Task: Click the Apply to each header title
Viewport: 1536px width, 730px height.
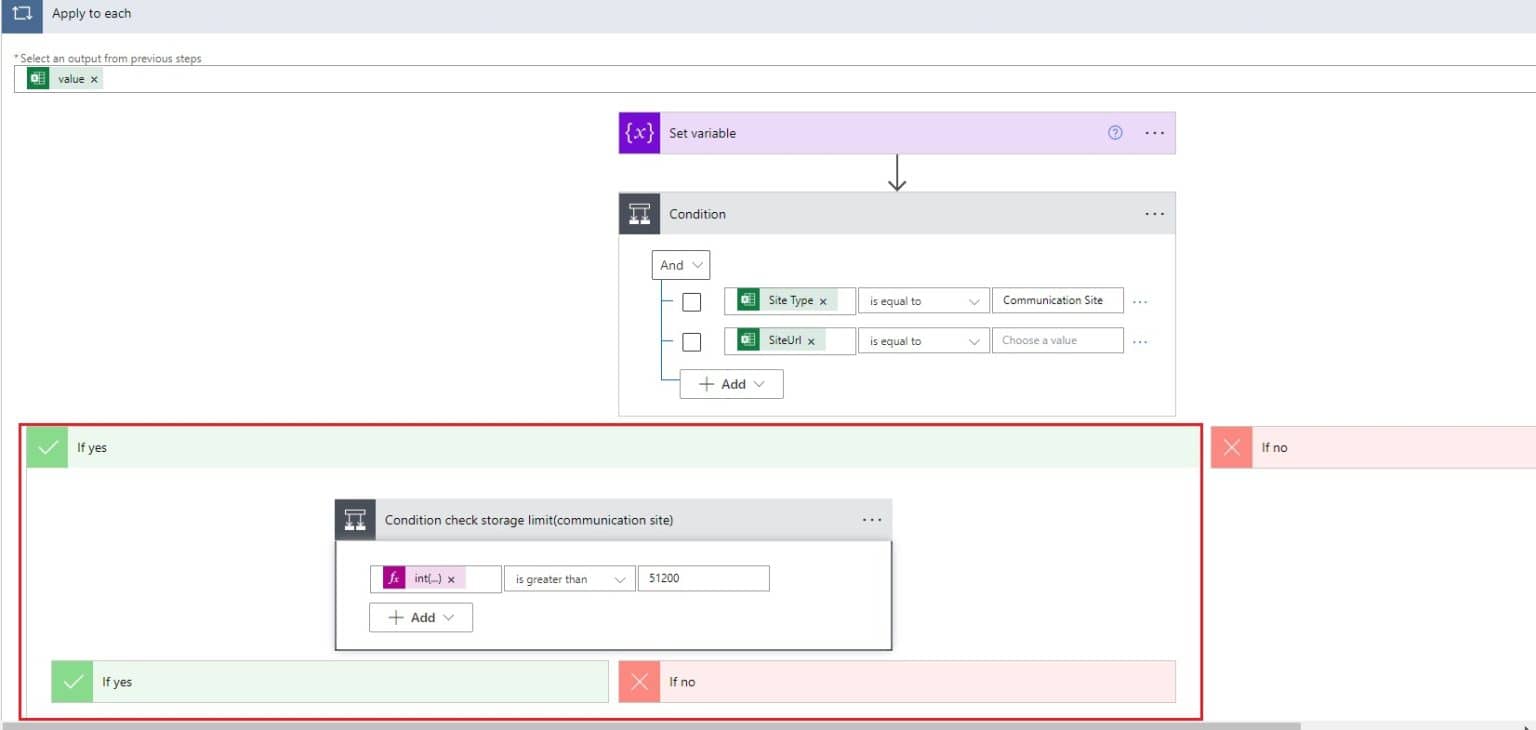Action: (x=91, y=14)
